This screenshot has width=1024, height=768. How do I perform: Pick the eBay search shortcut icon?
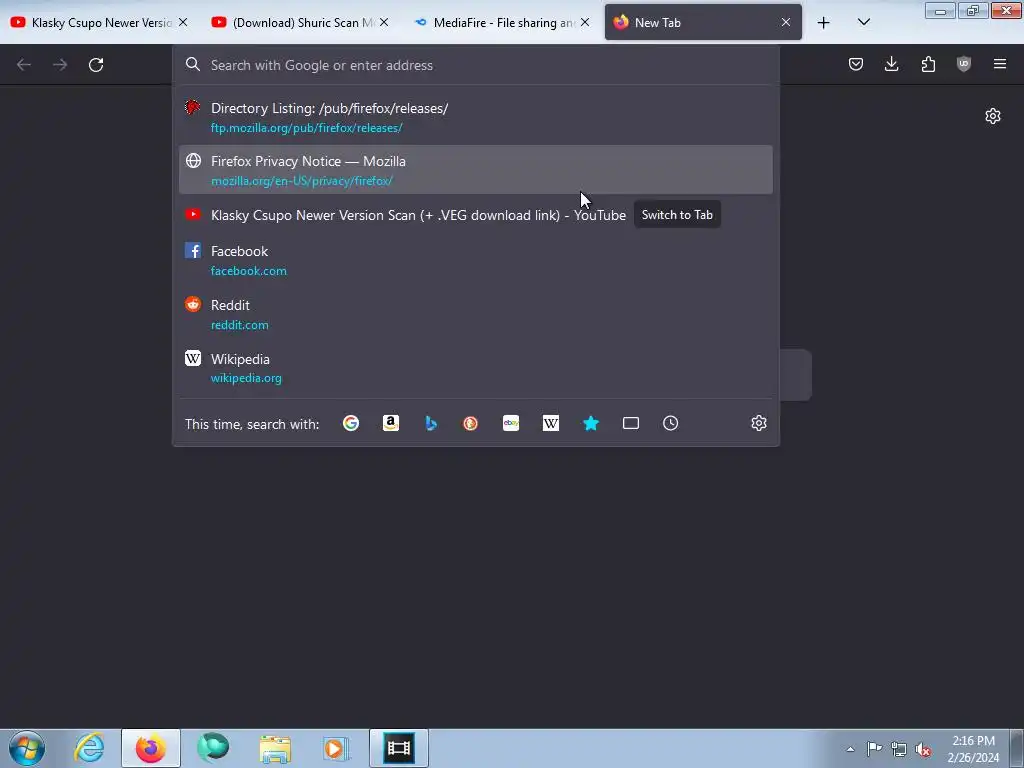(x=511, y=423)
